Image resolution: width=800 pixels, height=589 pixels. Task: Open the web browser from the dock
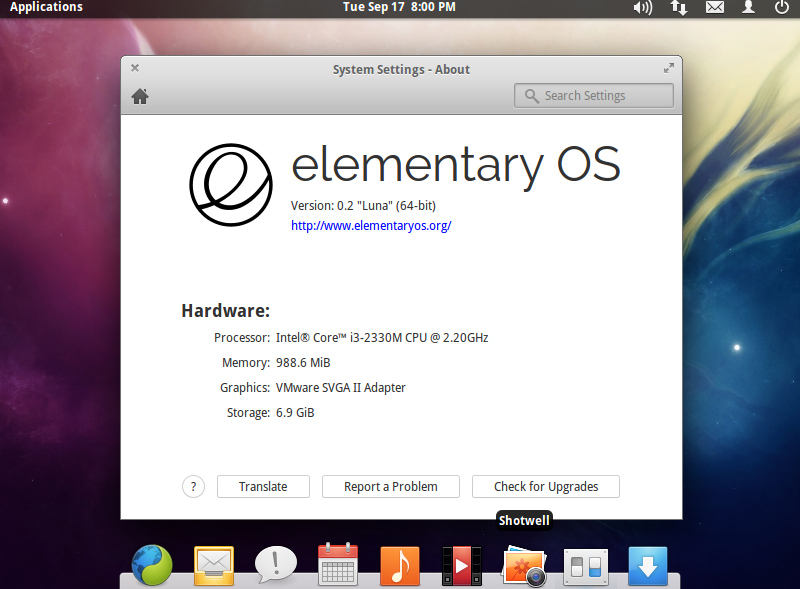click(x=152, y=565)
